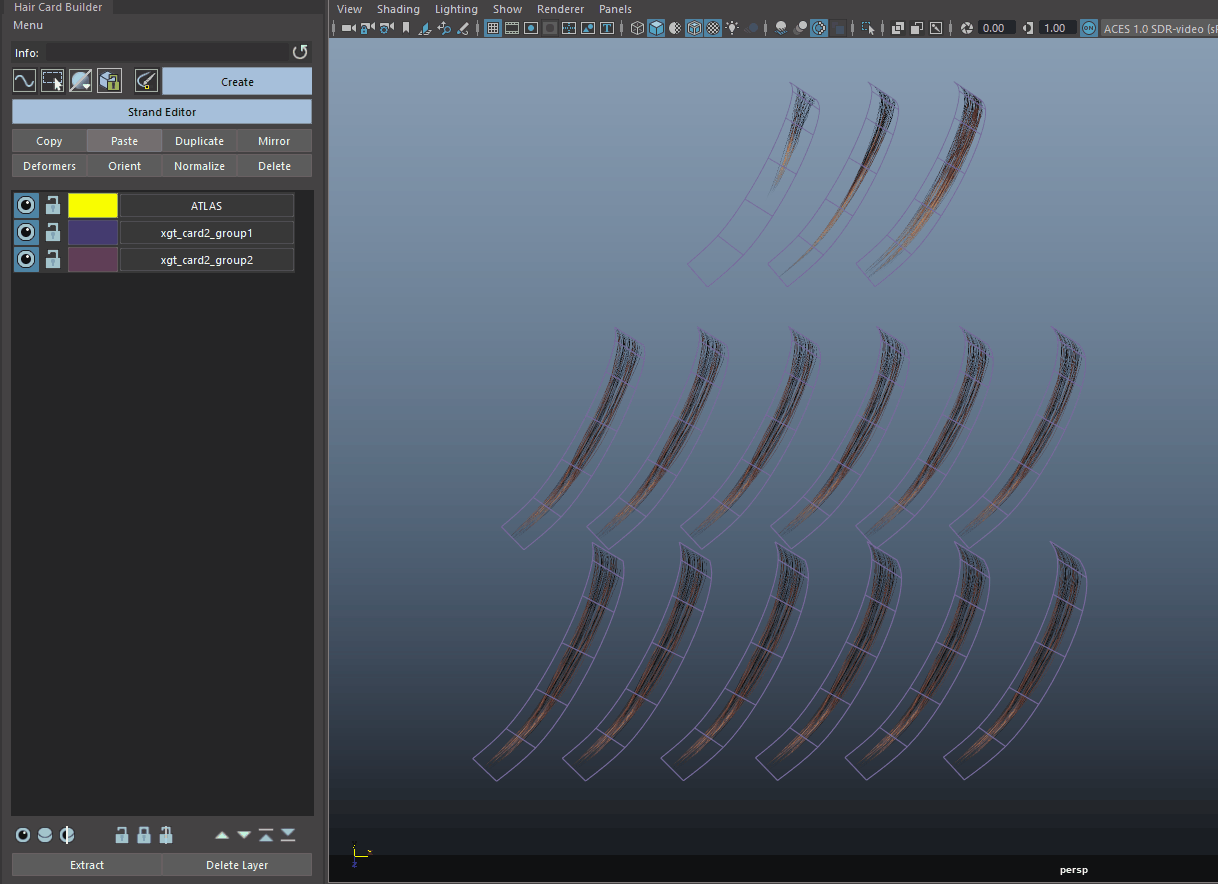Toggle grid display in viewport toolbar

coord(493,28)
